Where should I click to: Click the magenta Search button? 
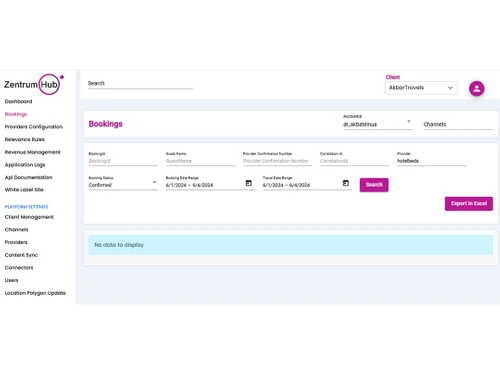click(x=374, y=185)
